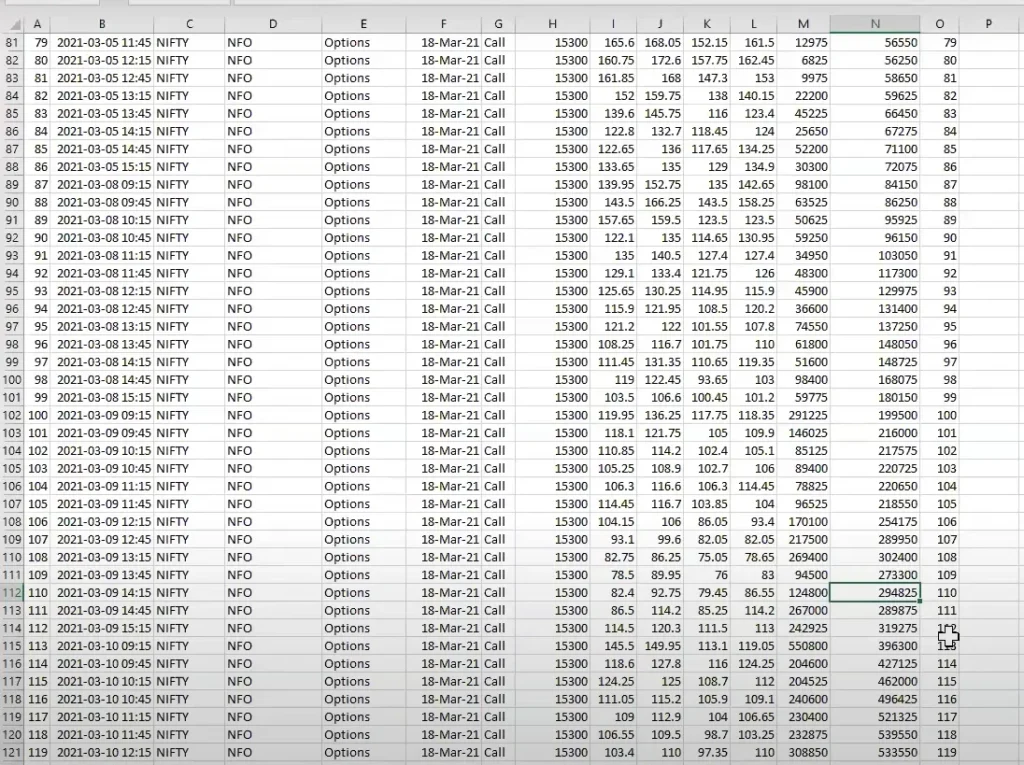Click the cell with value 149.95
Screen dimensions: 1024x765
[x=661, y=646]
